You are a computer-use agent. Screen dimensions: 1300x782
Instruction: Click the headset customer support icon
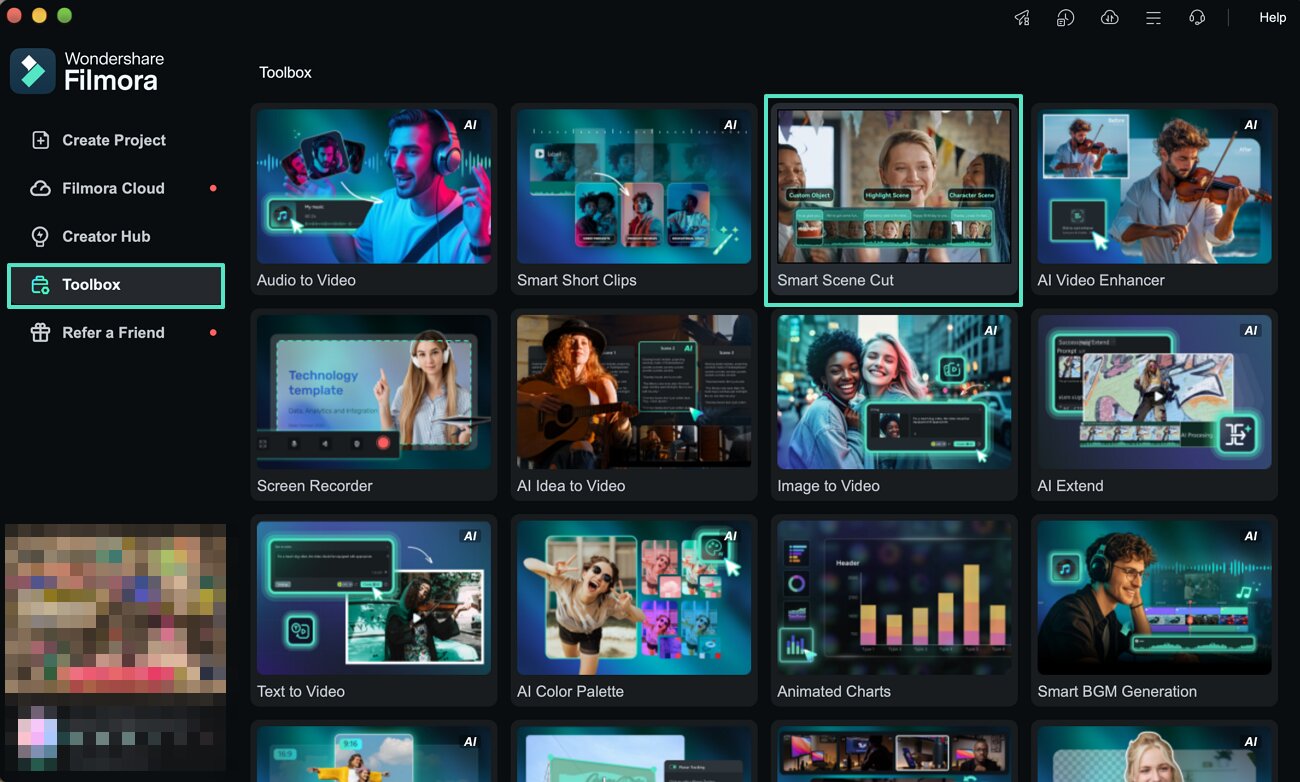(1197, 18)
